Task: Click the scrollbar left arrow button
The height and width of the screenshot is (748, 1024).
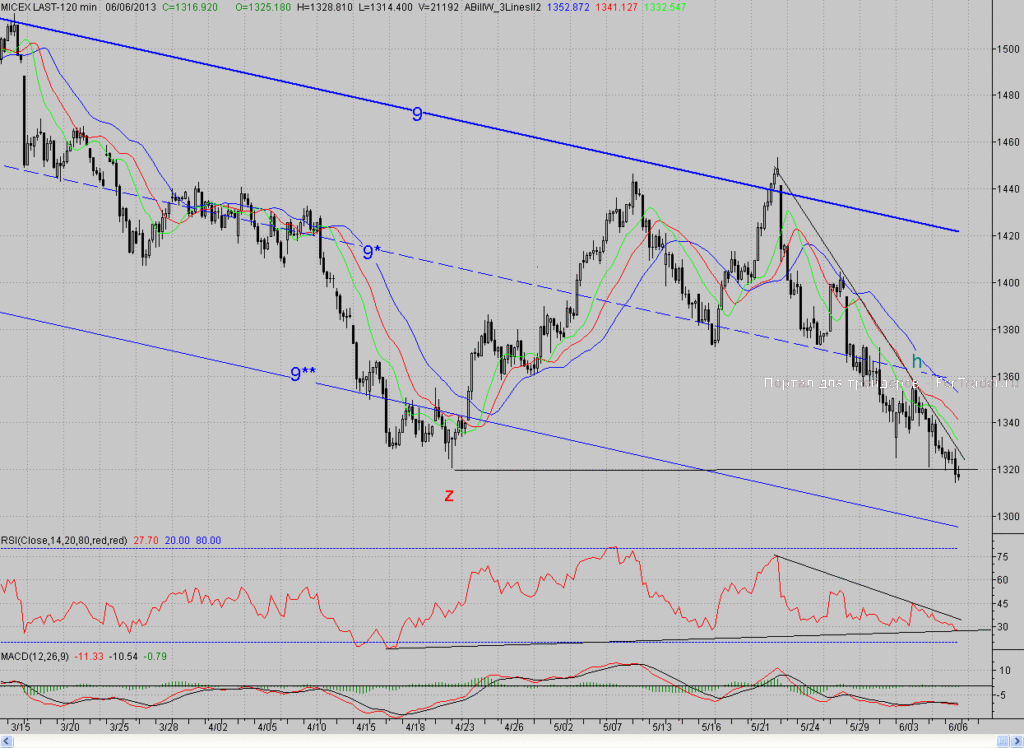Action: pyautogui.click(x=7, y=741)
